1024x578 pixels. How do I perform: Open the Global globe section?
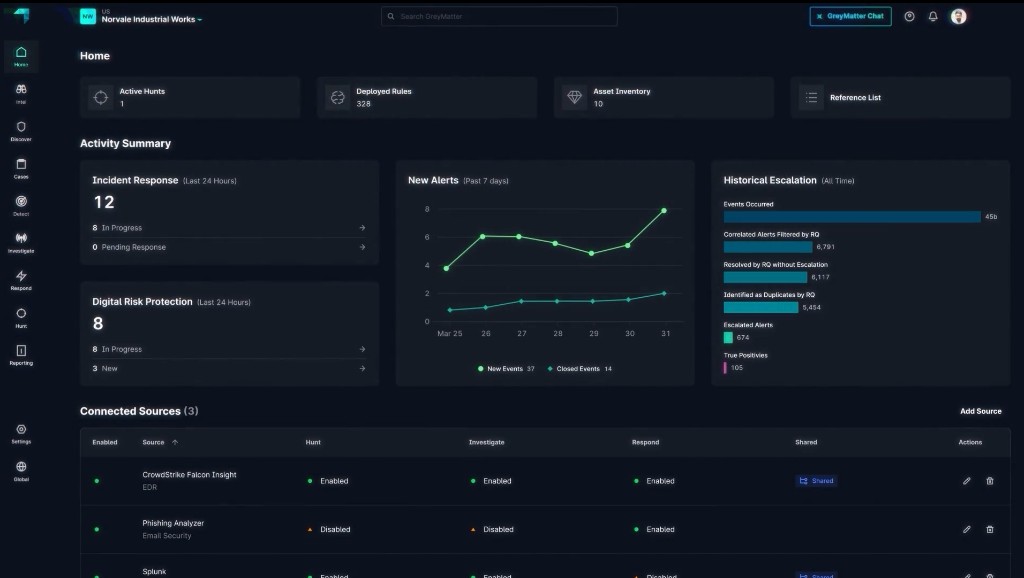pos(21,470)
